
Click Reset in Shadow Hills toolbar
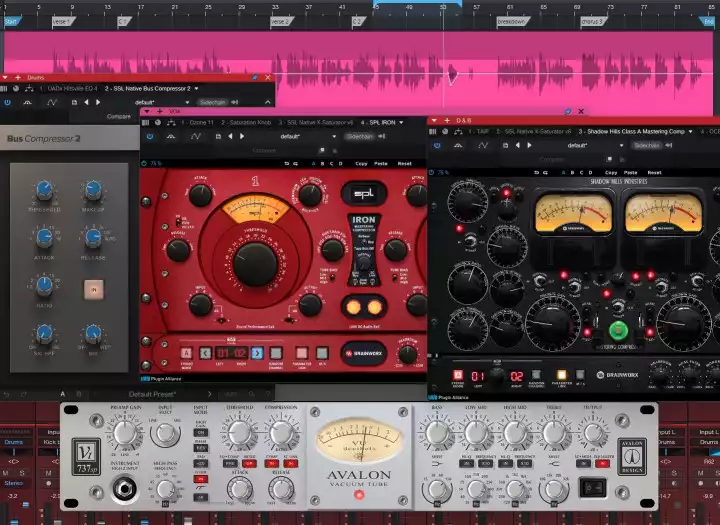click(654, 173)
